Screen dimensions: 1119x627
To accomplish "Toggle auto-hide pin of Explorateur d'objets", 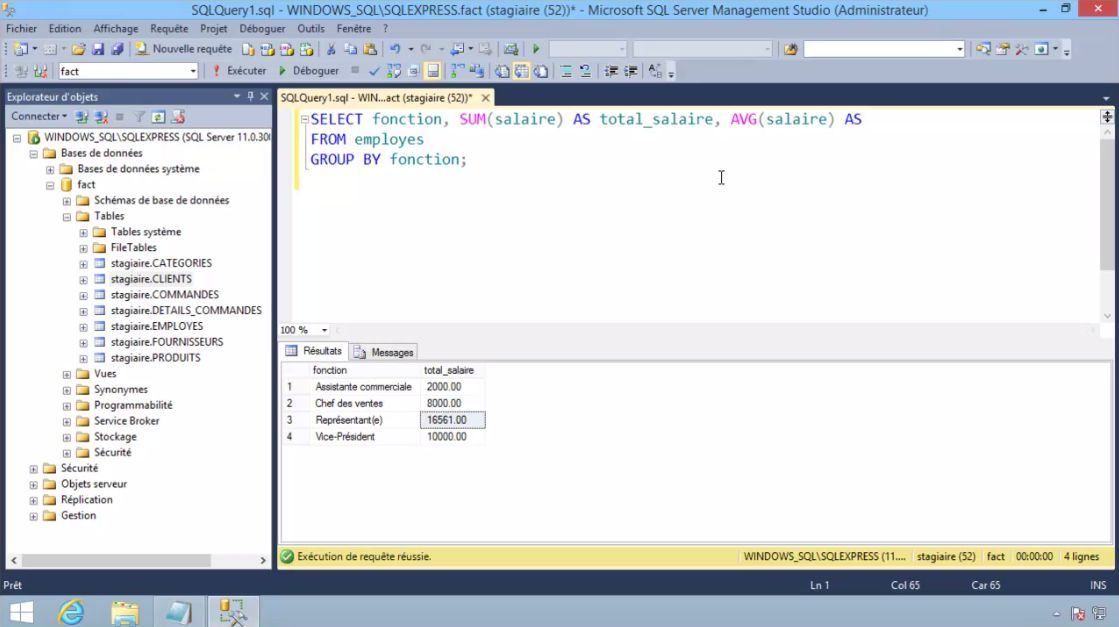I will (250, 96).
